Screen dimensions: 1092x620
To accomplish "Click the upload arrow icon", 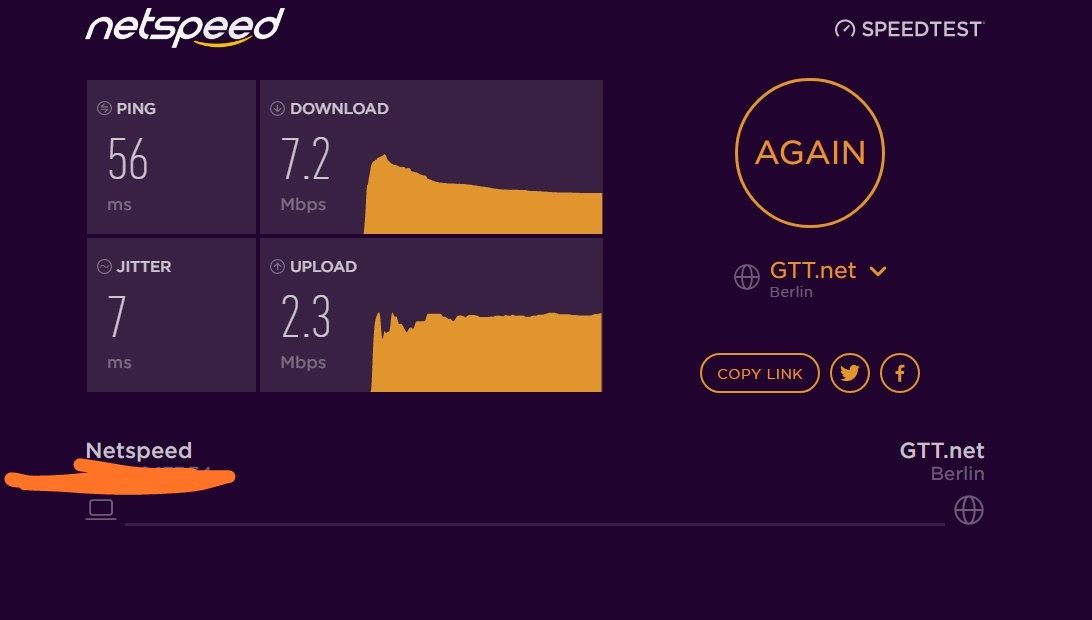I will click(277, 266).
